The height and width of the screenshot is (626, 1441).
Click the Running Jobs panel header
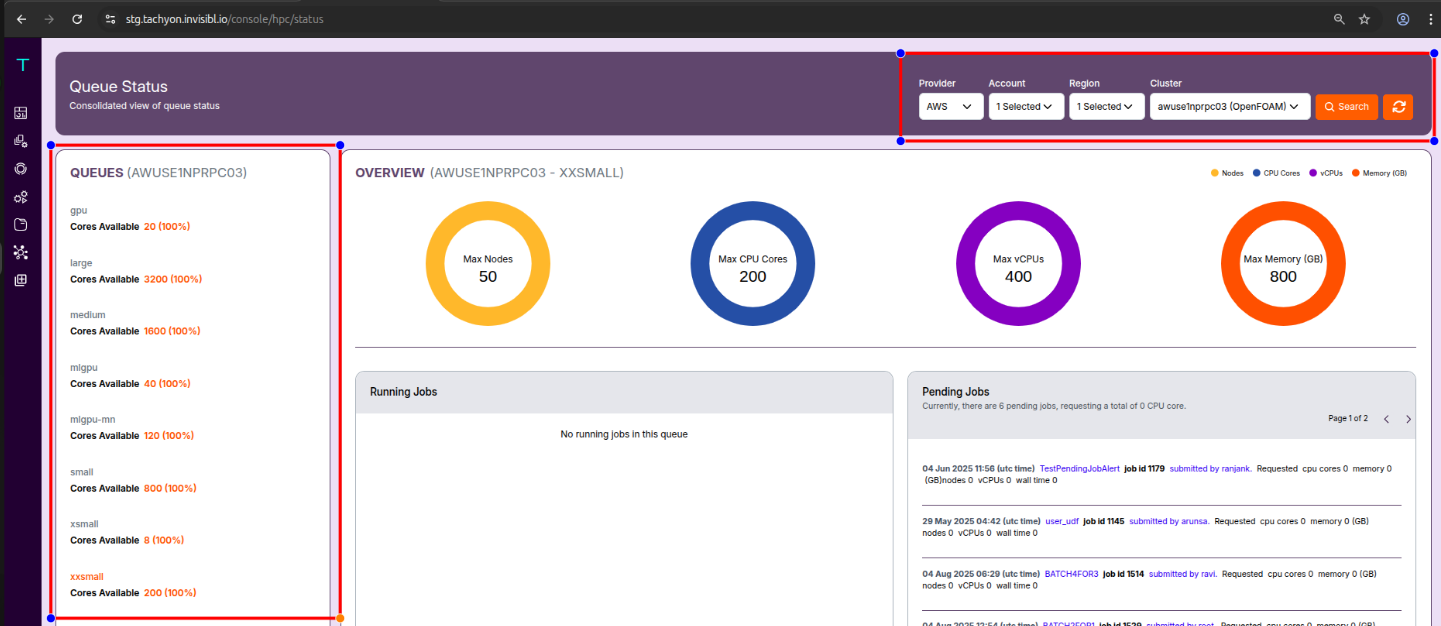point(624,392)
